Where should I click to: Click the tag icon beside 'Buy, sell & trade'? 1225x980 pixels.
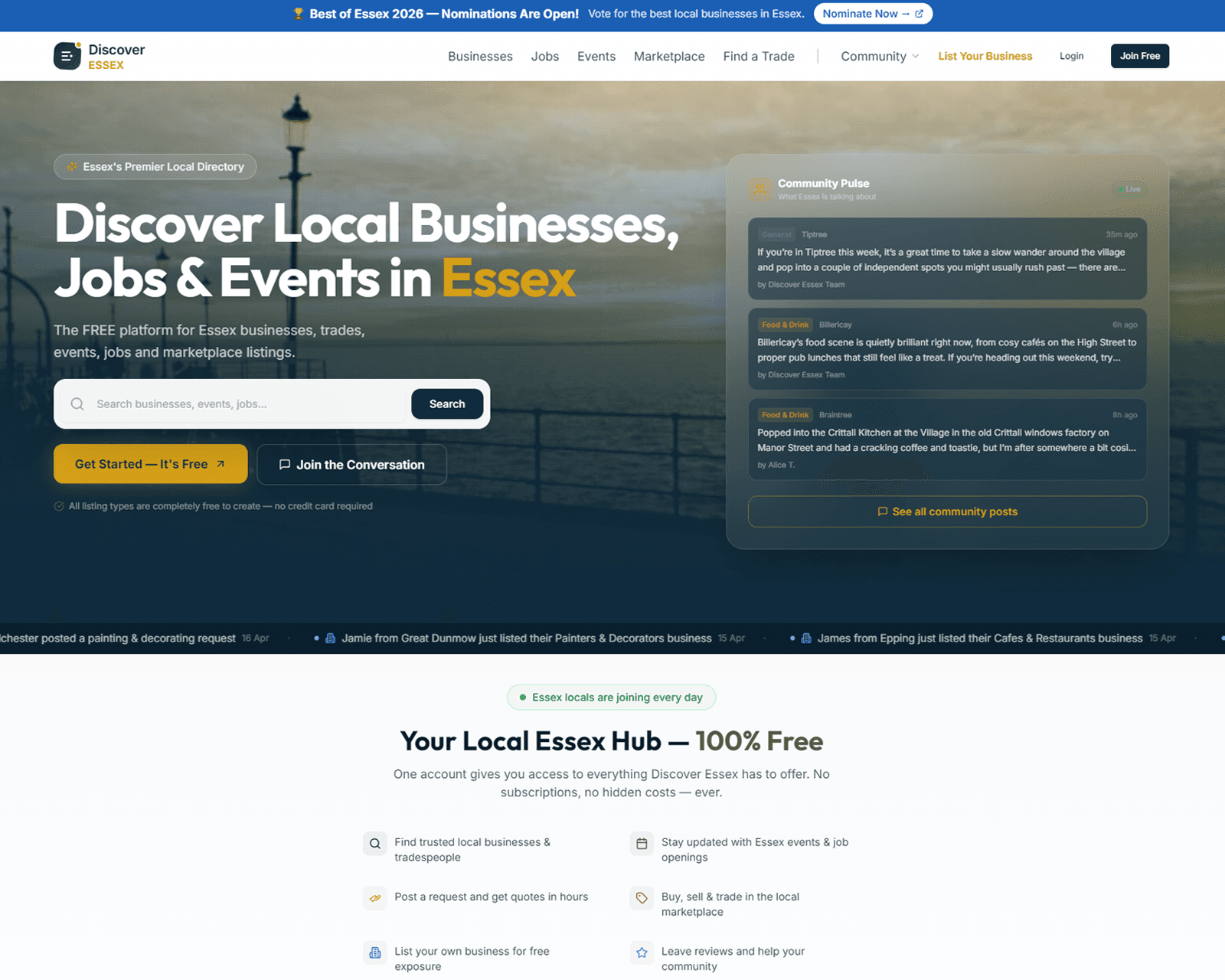tap(641, 898)
